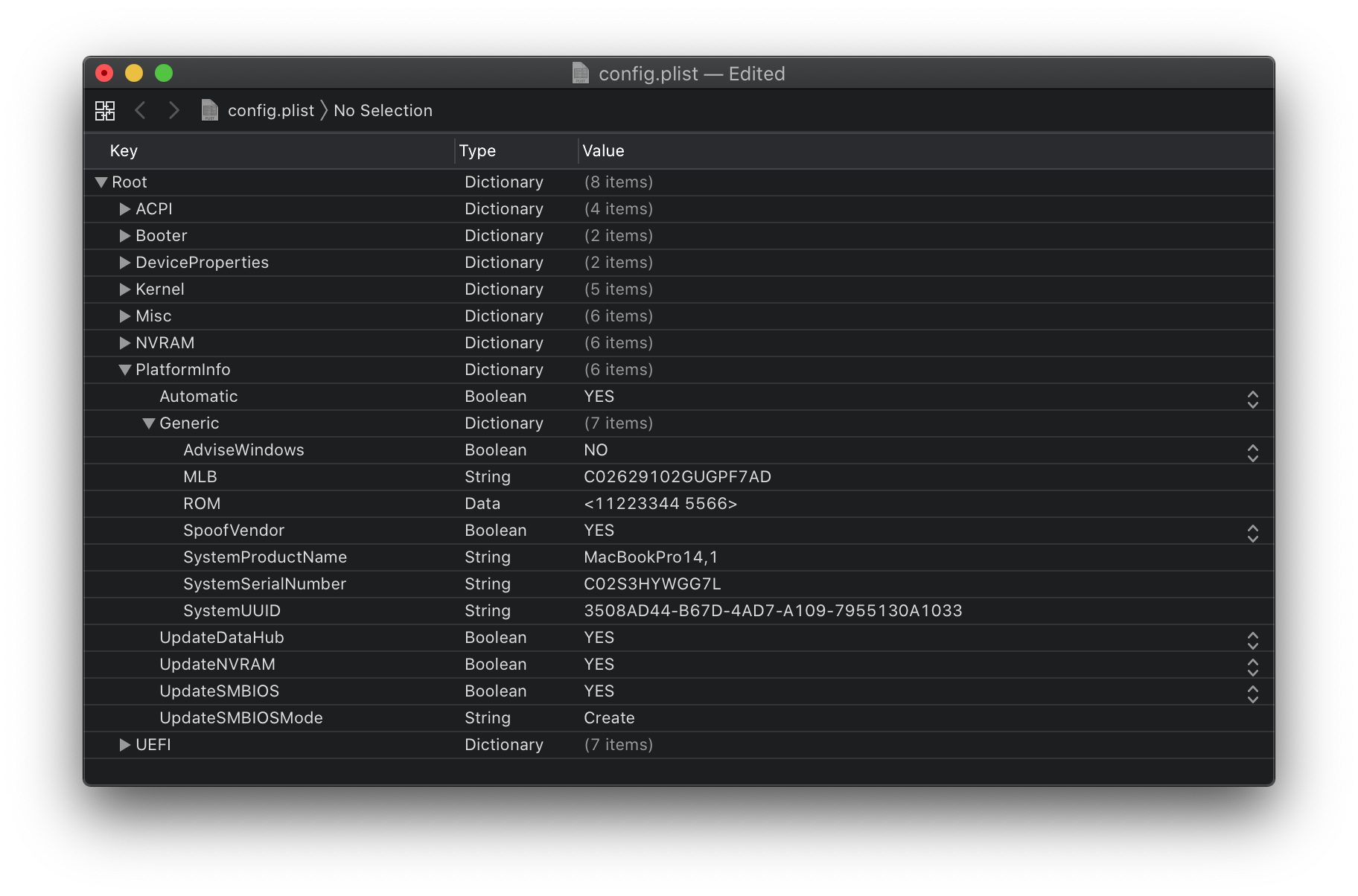
Task: Click the Key column header
Action: (x=124, y=151)
